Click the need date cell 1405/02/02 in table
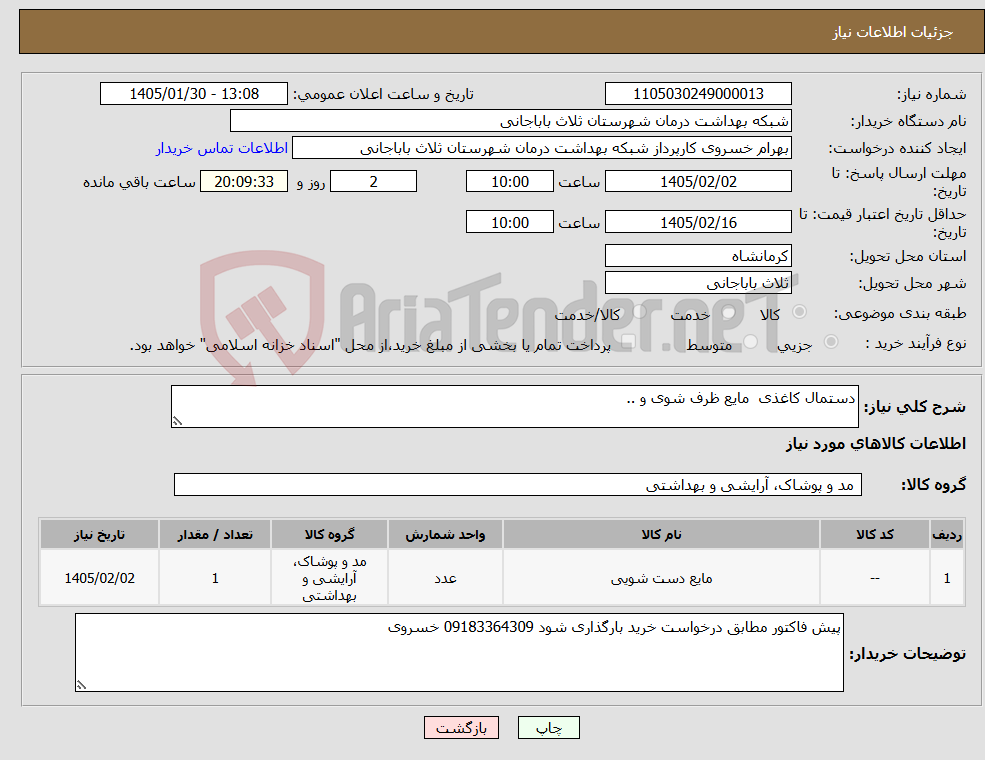The width and height of the screenshot is (985, 760). point(99,578)
